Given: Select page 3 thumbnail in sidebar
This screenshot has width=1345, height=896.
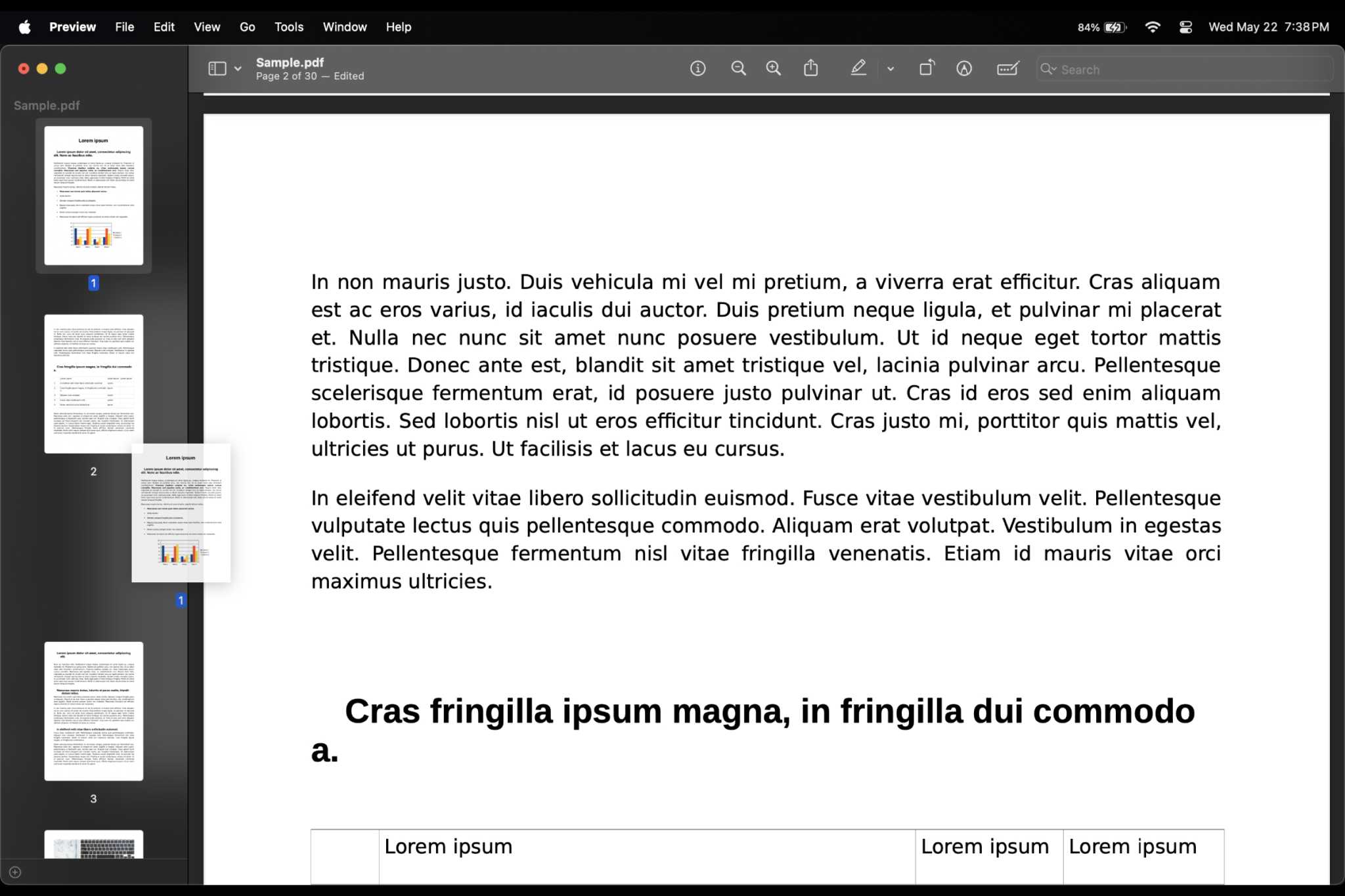Looking at the screenshot, I should pyautogui.click(x=93, y=712).
